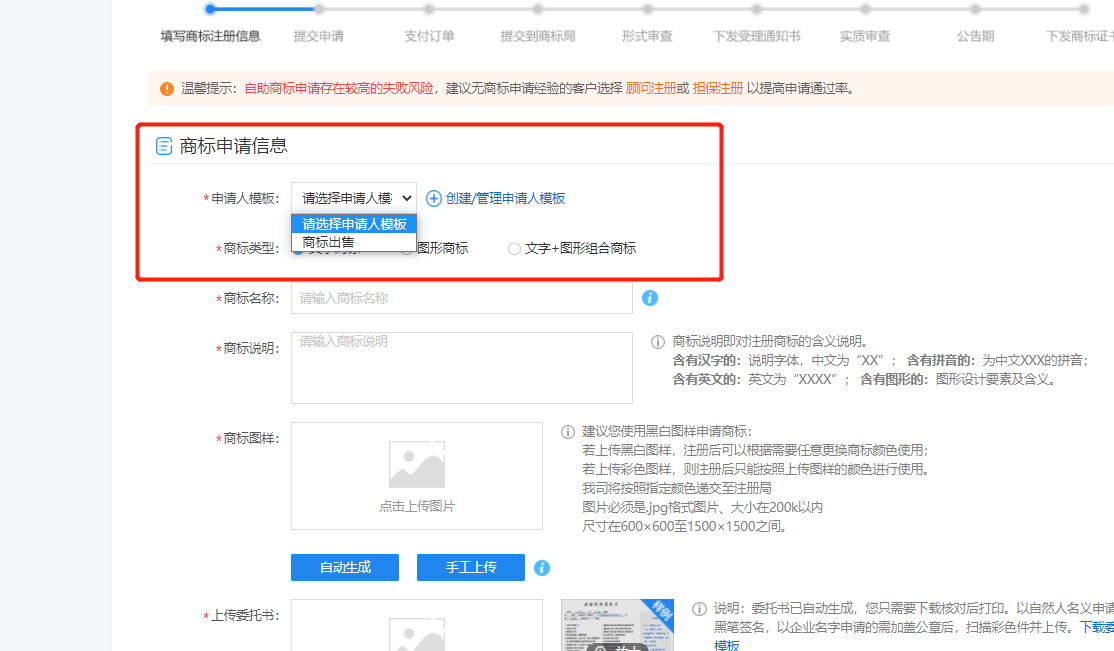Click the 填写商标注册信息 step label
The height and width of the screenshot is (651, 1114).
(210, 36)
